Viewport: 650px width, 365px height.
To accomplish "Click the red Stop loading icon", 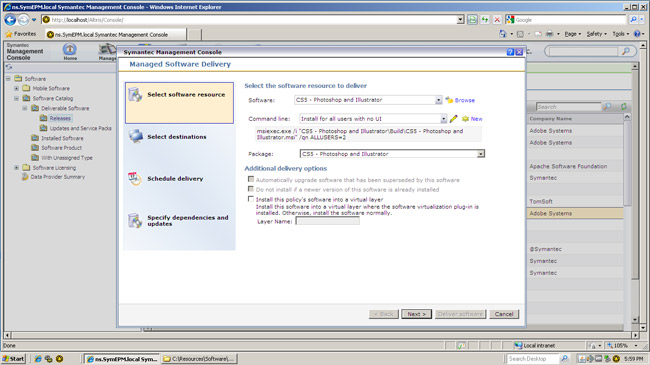I will click(x=497, y=19).
